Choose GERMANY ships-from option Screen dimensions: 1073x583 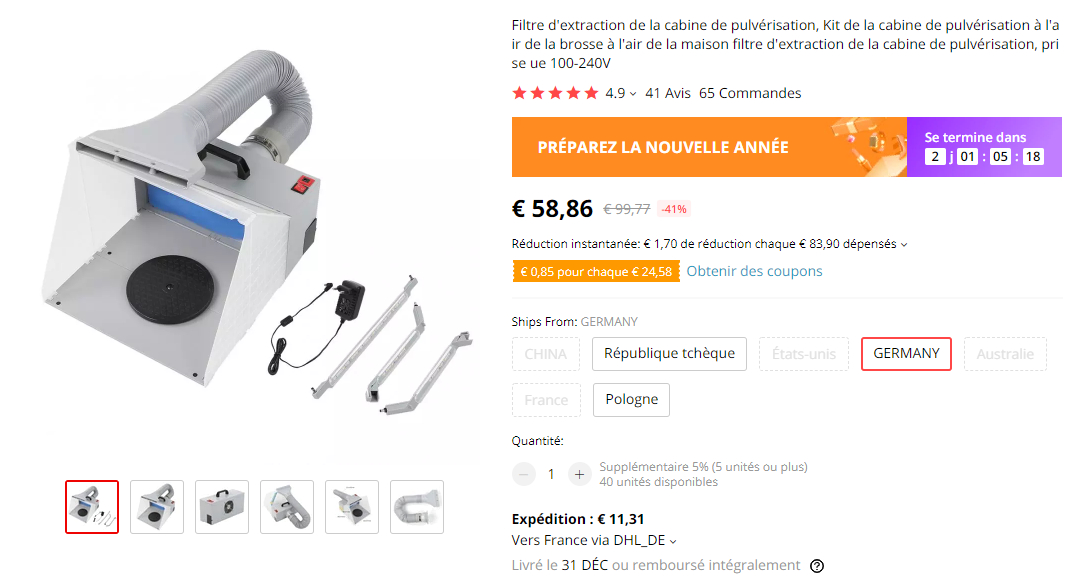pos(906,354)
